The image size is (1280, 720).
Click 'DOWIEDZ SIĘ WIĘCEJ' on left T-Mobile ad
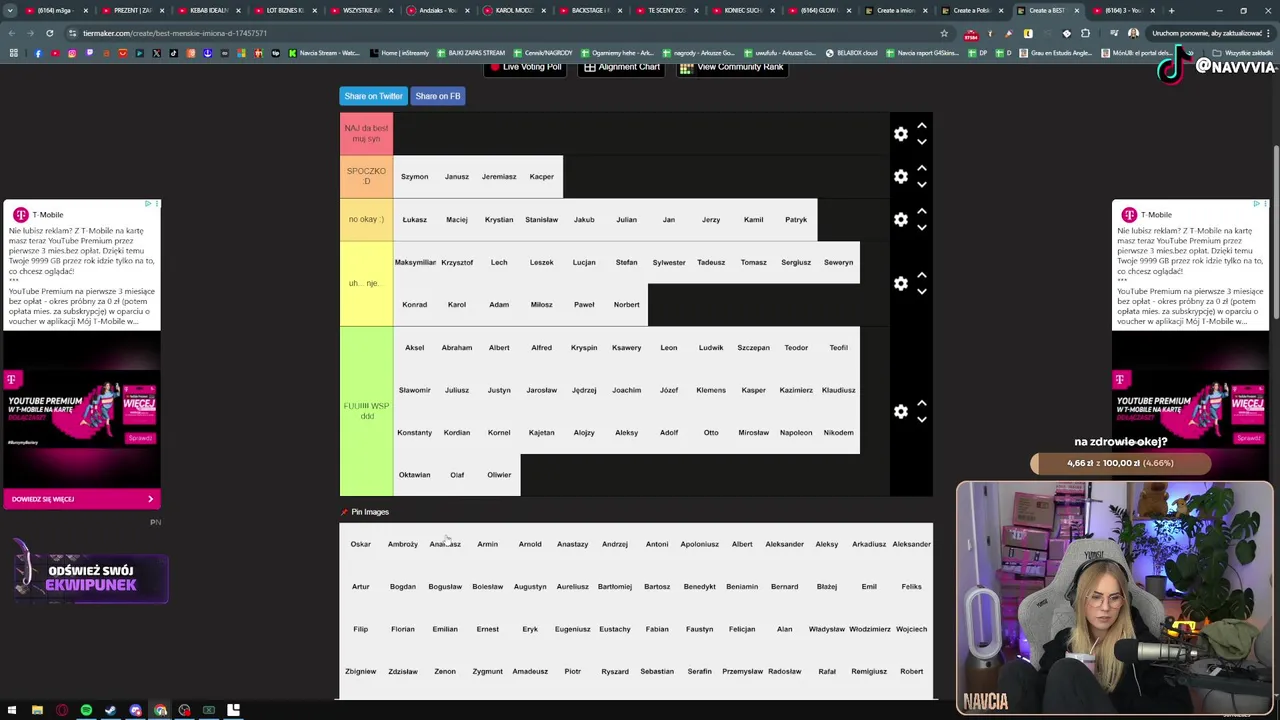(x=82, y=499)
